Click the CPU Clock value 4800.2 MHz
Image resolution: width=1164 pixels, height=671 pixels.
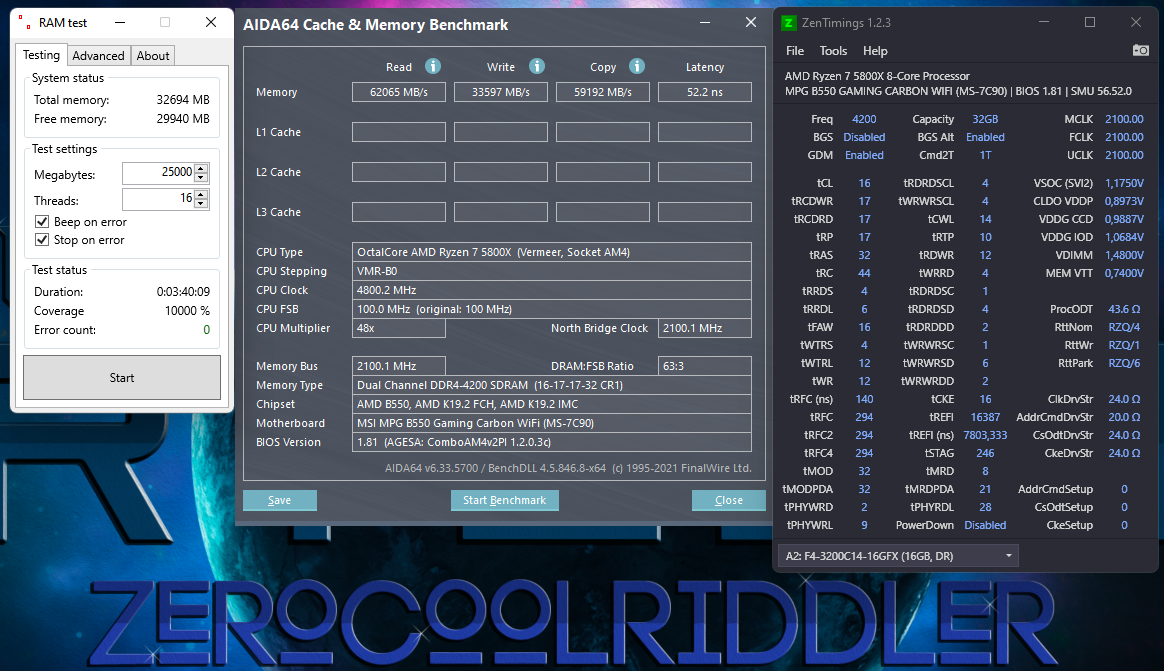pos(552,290)
